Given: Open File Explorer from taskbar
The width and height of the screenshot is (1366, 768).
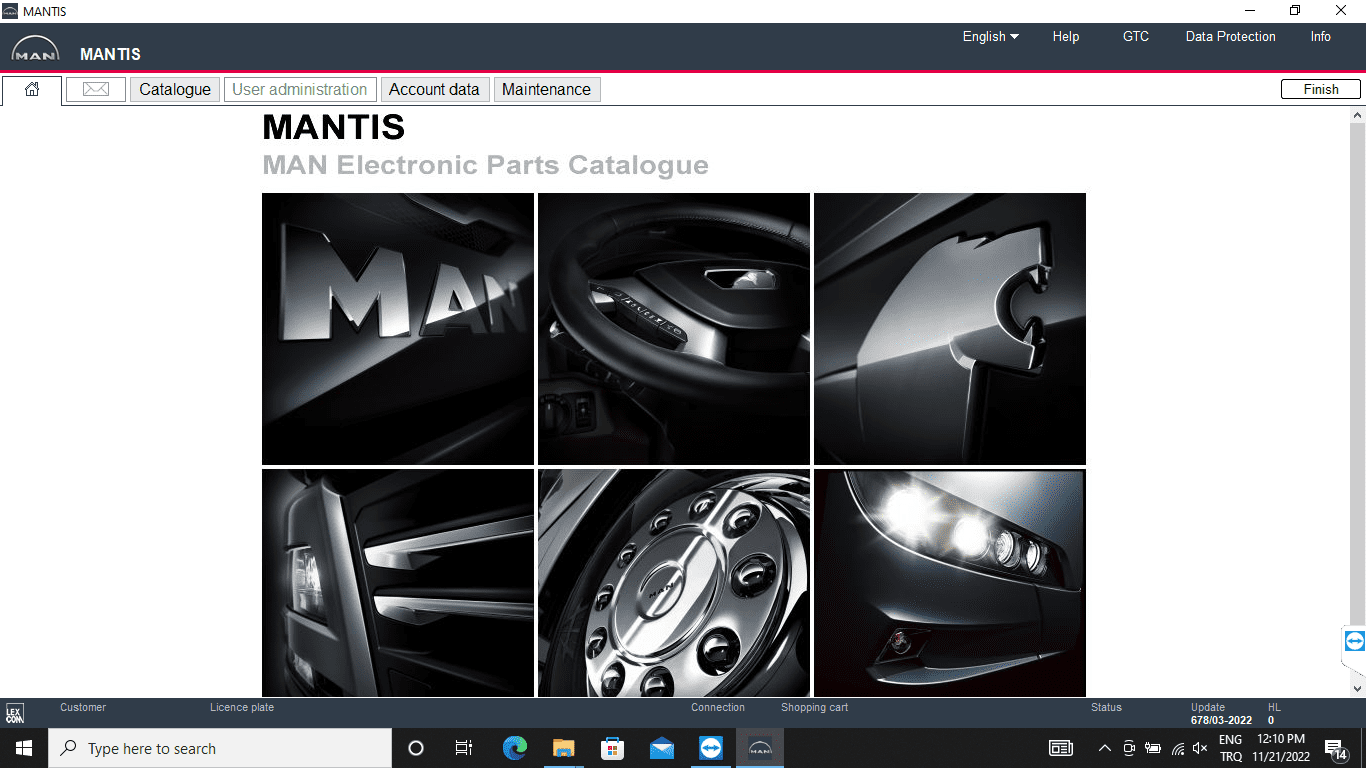Looking at the screenshot, I should 564,748.
